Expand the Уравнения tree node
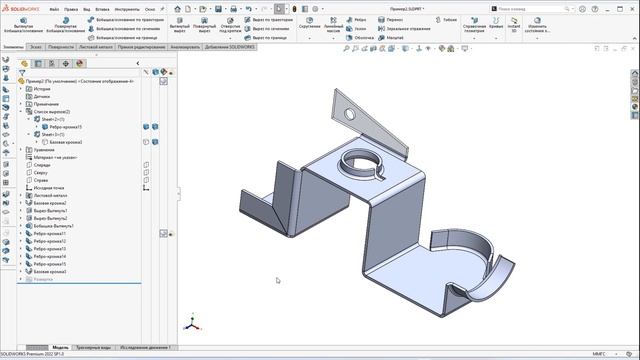 (21, 150)
